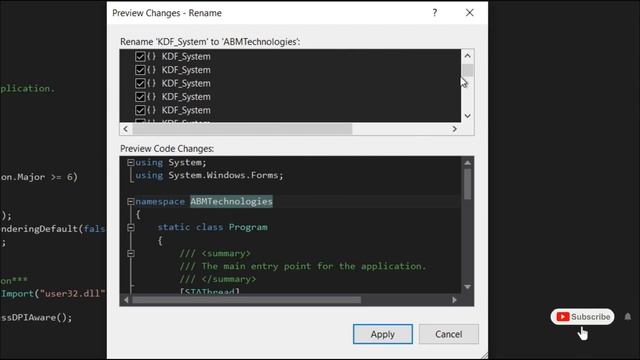The width and height of the screenshot is (640, 360).
Task: Click code preview horizontal scrollbar thumb
Action: 247,300
